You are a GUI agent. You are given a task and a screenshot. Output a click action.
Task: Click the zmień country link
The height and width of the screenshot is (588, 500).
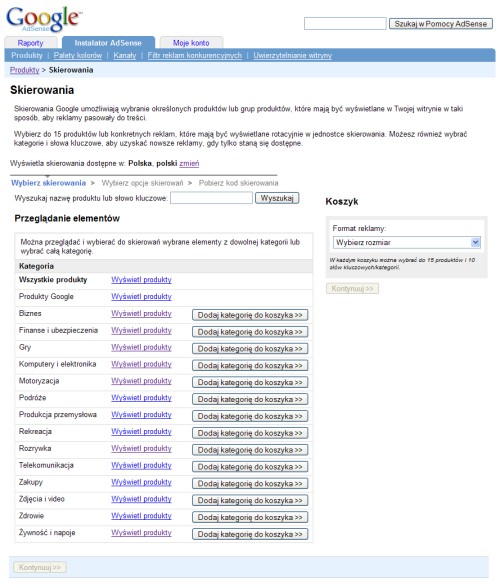(189, 163)
